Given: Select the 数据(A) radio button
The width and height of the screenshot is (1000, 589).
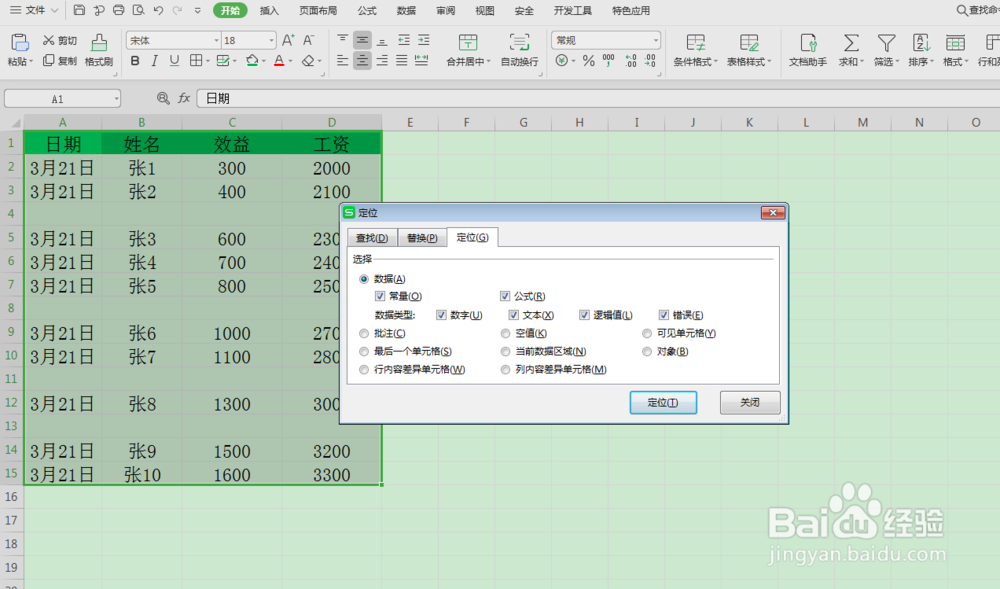Looking at the screenshot, I should click(x=364, y=279).
